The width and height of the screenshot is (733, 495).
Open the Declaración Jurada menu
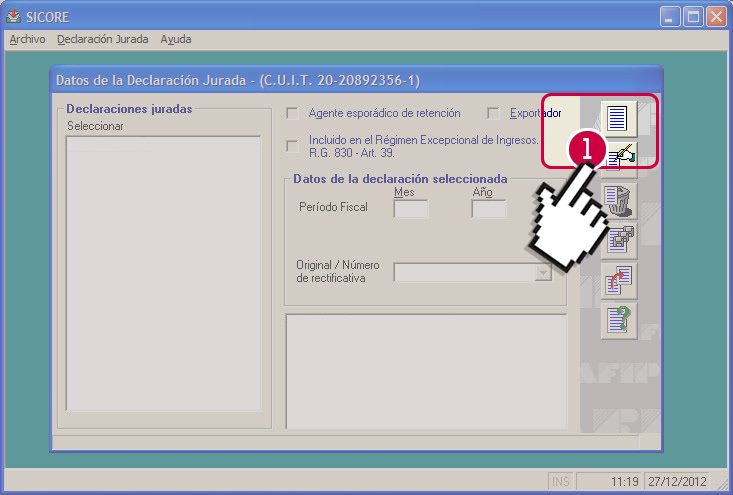[x=103, y=39]
